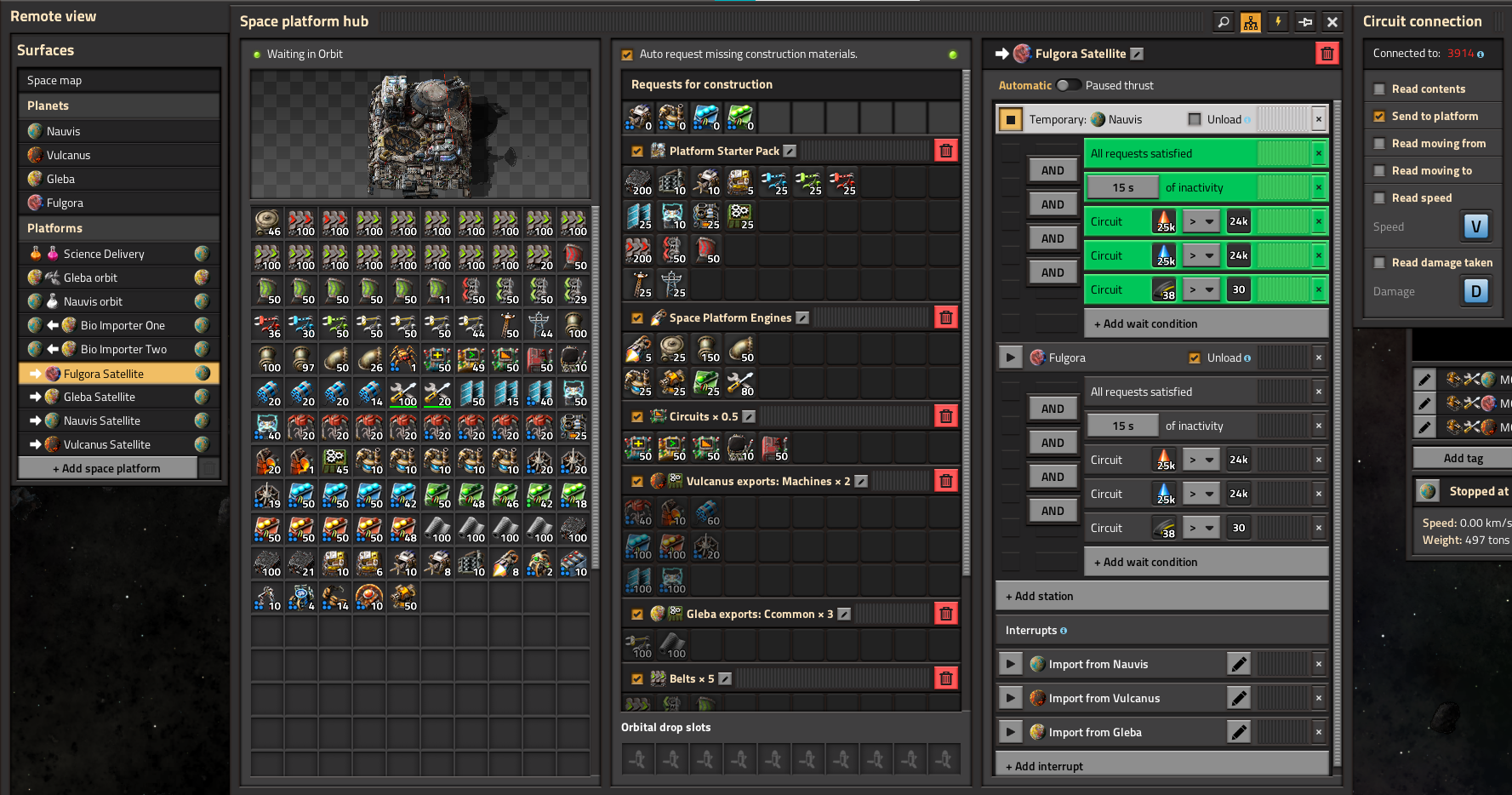Click the platform preview thumbnail

420,134
